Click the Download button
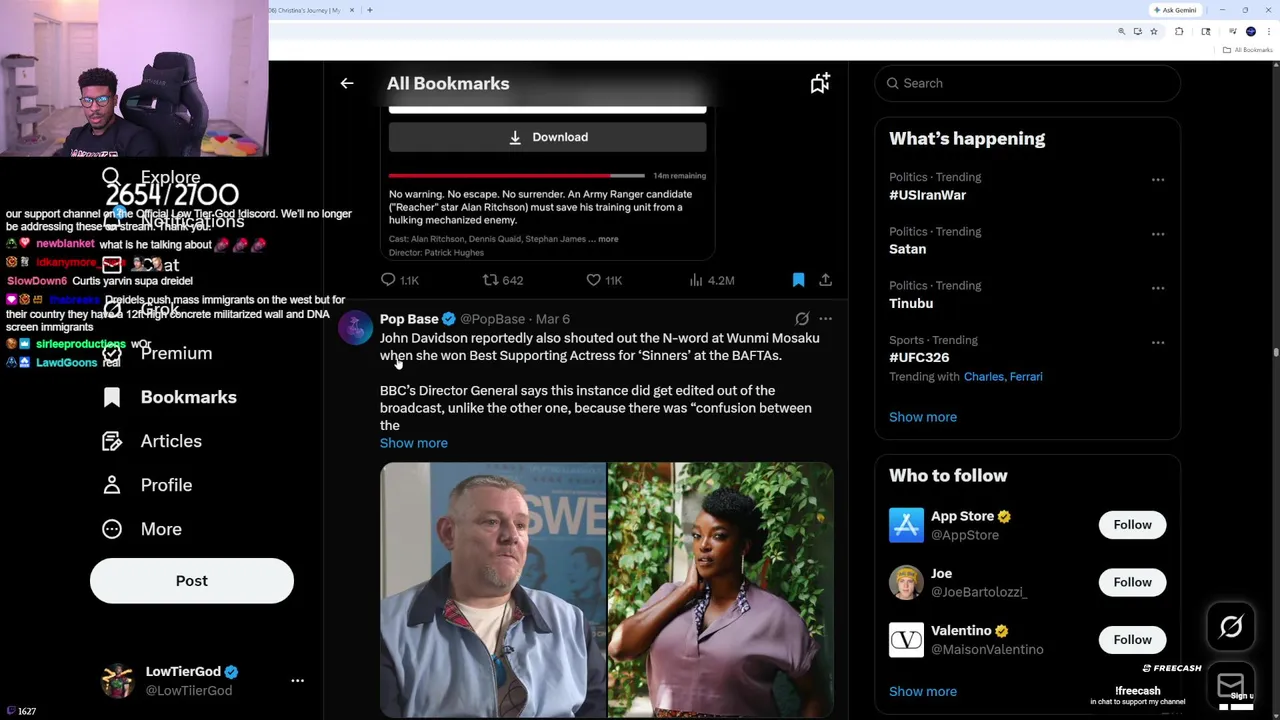The width and height of the screenshot is (1280, 720). point(547,137)
